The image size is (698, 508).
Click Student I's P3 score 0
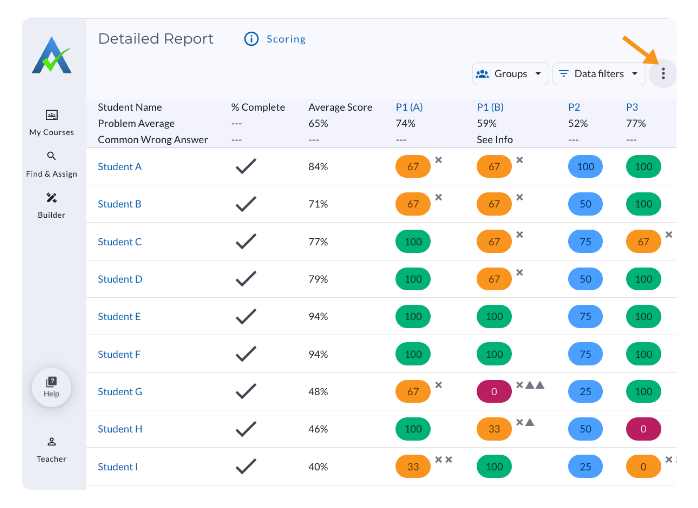(643, 467)
